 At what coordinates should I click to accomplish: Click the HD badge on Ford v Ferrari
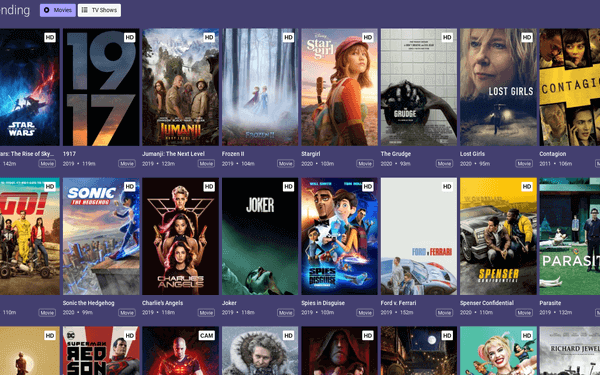(447, 187)
